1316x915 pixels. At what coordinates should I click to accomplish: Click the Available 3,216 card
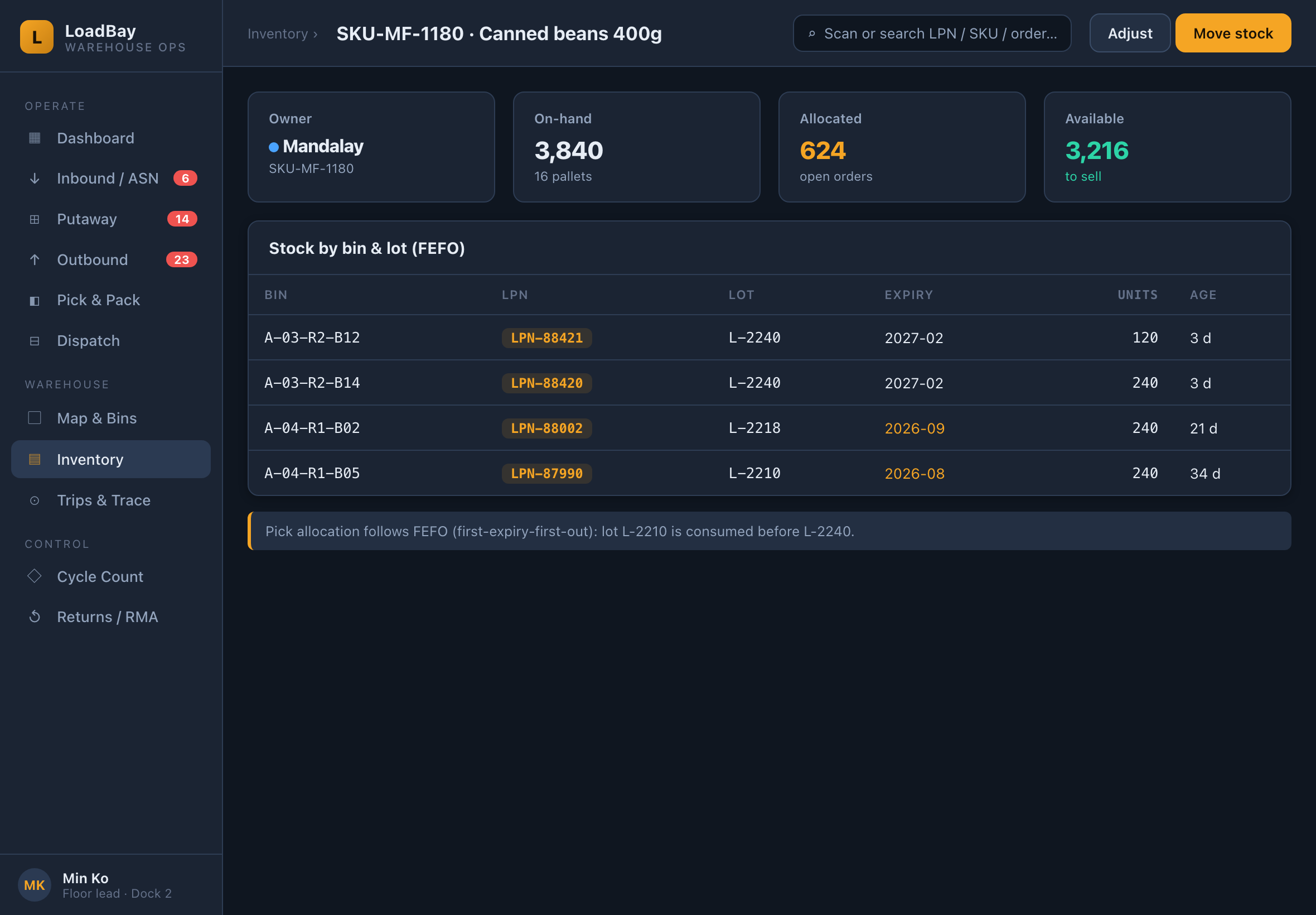tap(1167, 147)
